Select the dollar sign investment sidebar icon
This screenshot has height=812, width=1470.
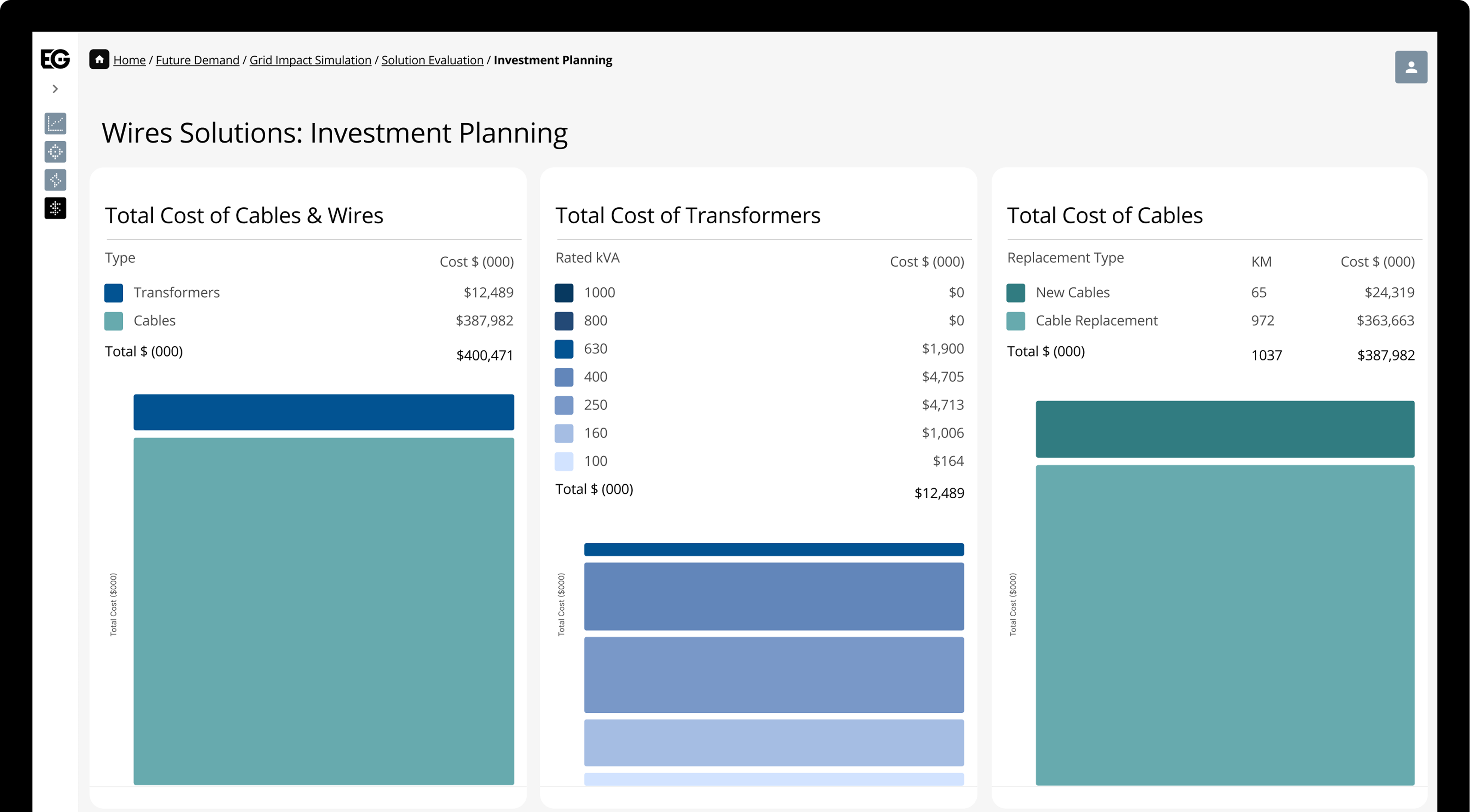point(55,208)
